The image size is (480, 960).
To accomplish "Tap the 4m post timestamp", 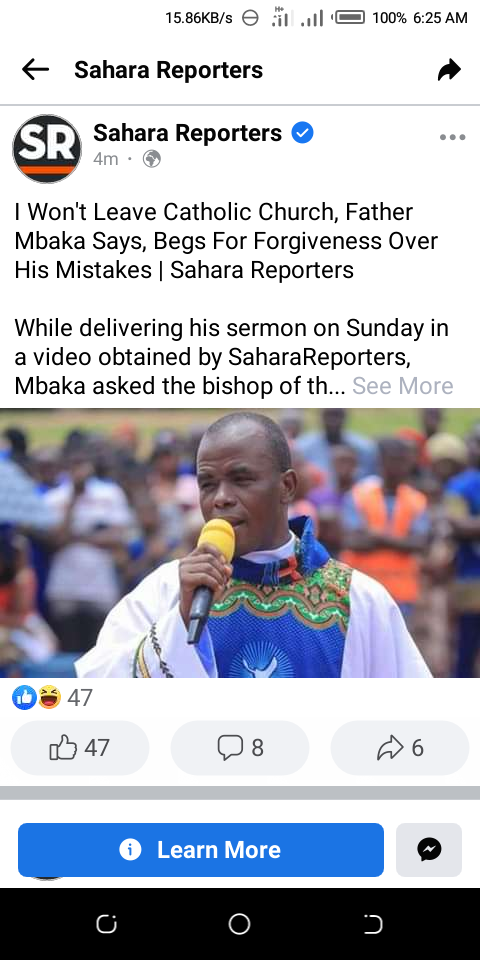I will [x=105, y=159].
